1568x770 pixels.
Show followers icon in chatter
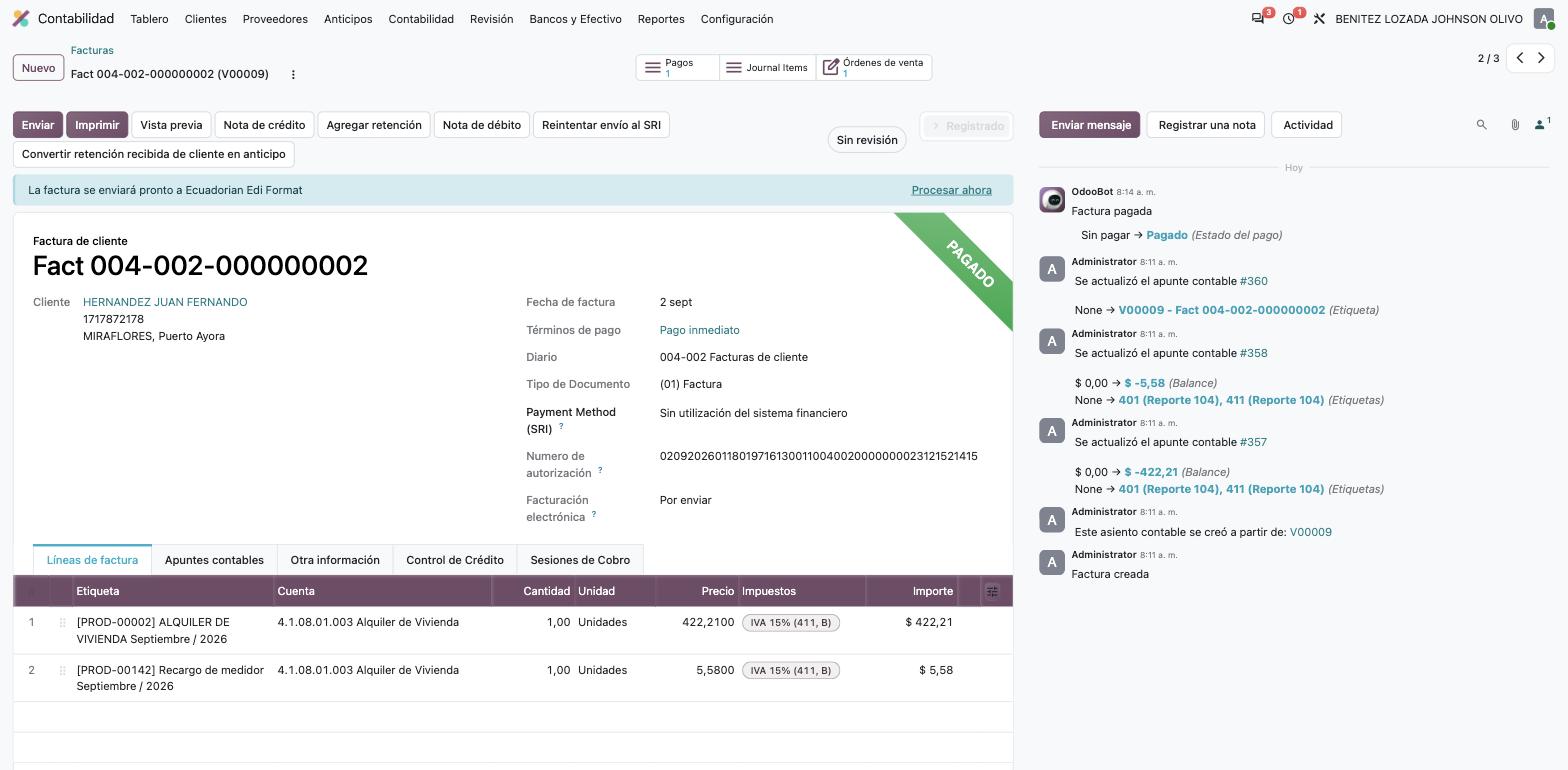coord(1542,125)
